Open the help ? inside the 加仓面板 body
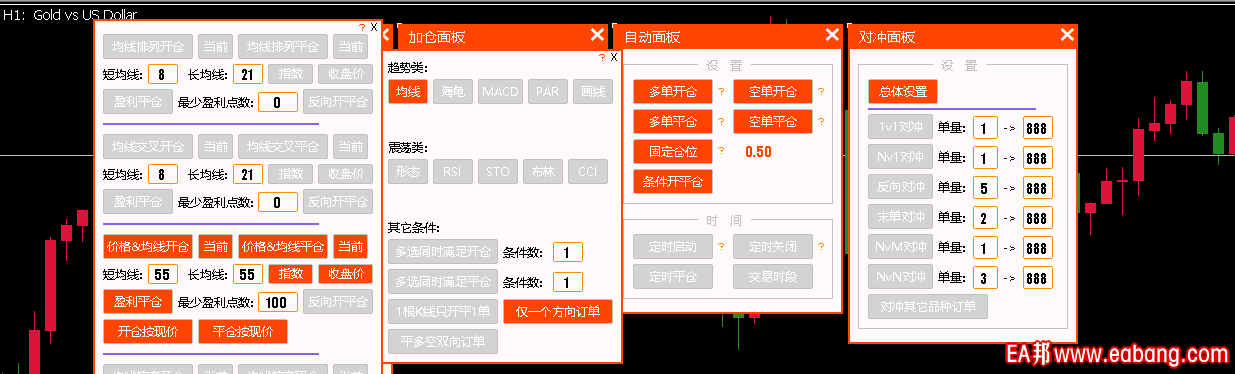The image size is (1235, 374). tap(602, 58)
